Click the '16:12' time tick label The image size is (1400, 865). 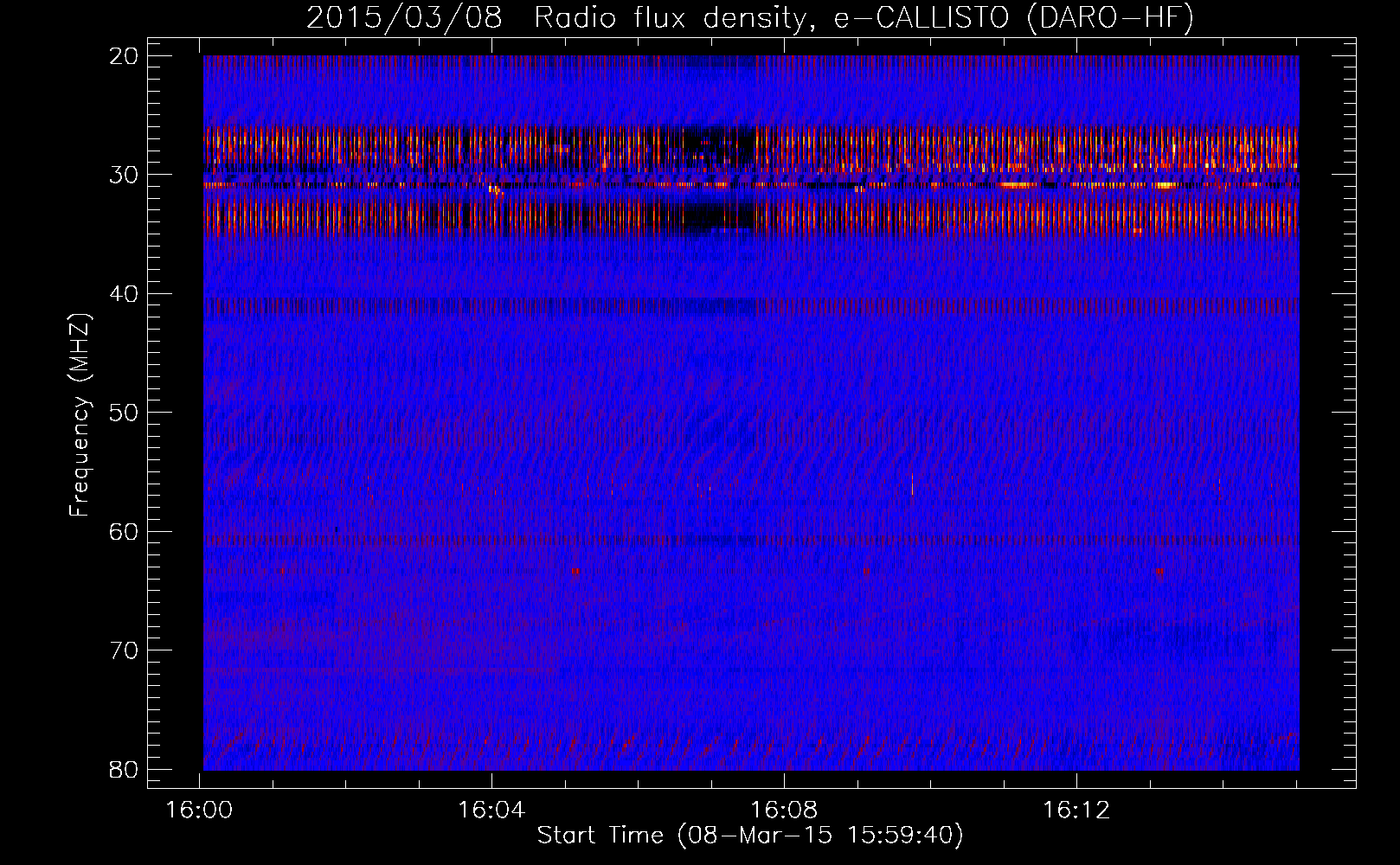click(x=1076, y=811)
